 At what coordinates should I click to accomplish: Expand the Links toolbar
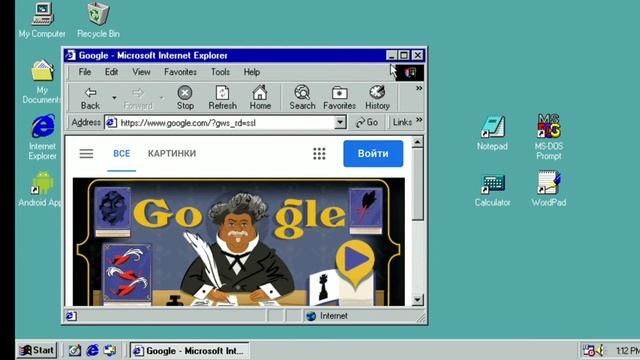[402, 122]
